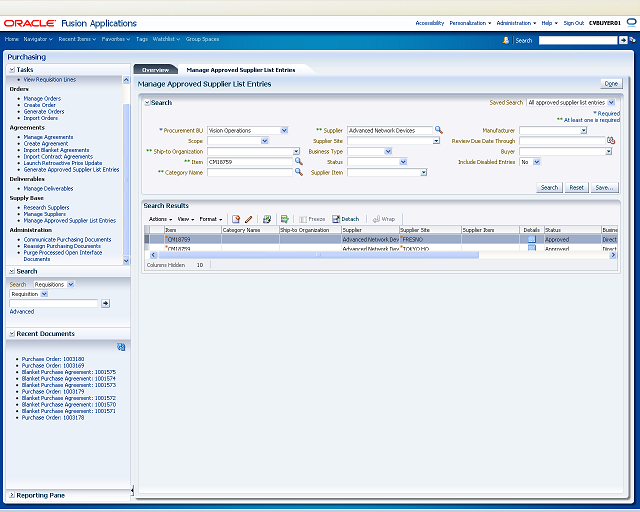Open Actions menu in Search Results

click(x=160, y=219)
